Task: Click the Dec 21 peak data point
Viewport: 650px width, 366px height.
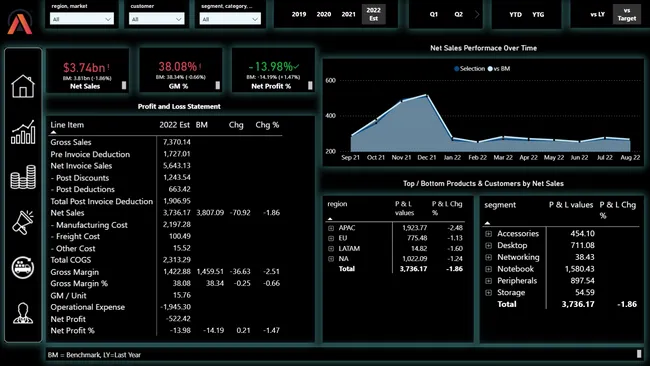Action: pos(427,95)
